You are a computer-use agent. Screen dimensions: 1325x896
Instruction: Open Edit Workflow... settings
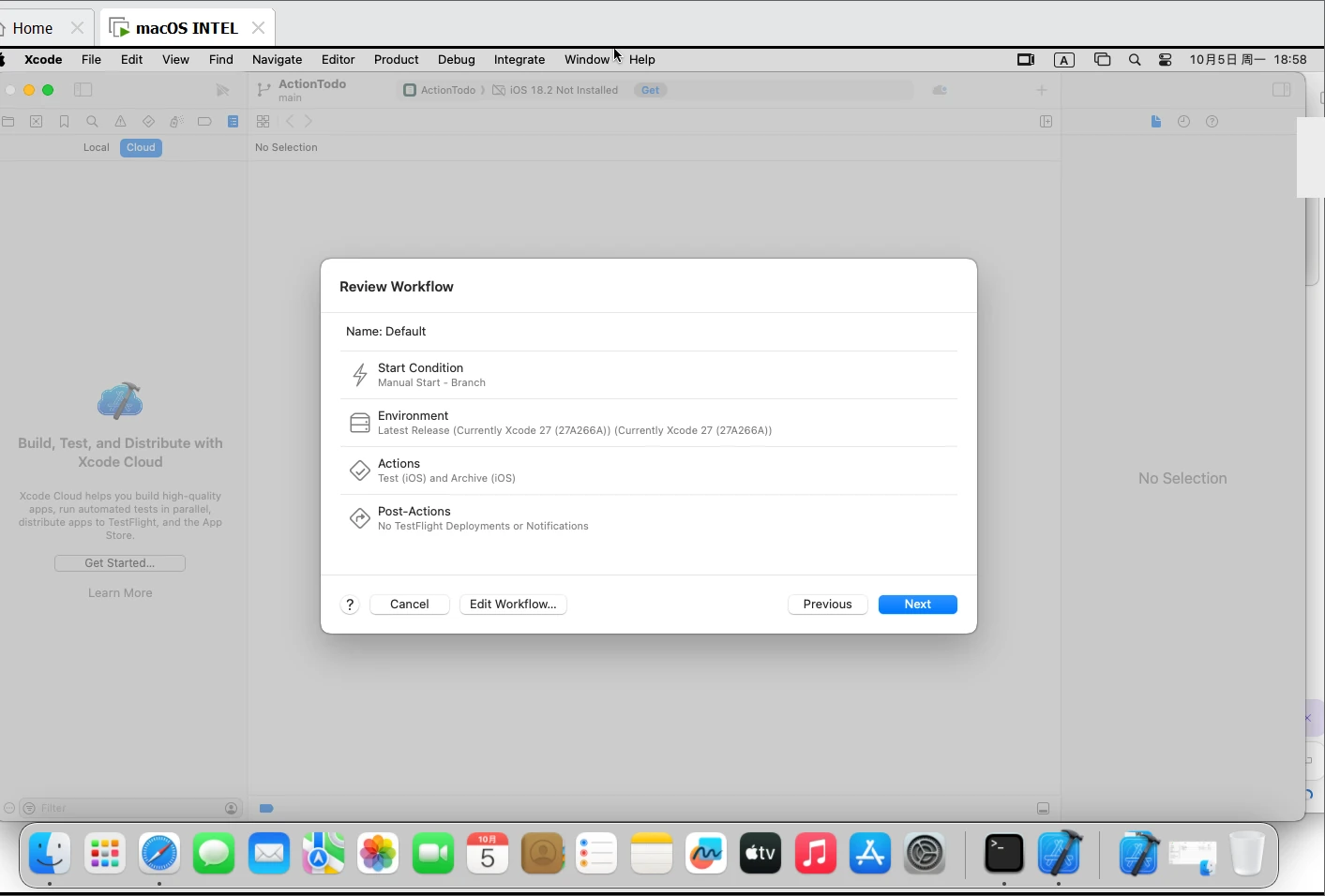[x=513, y=605]
